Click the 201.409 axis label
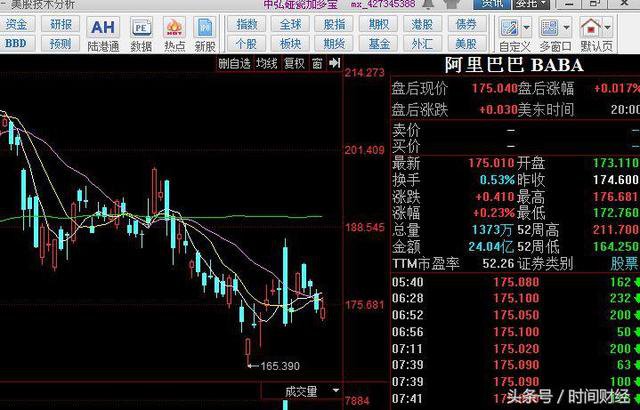This screenshot has width=640, height=410. pos(364,151)
